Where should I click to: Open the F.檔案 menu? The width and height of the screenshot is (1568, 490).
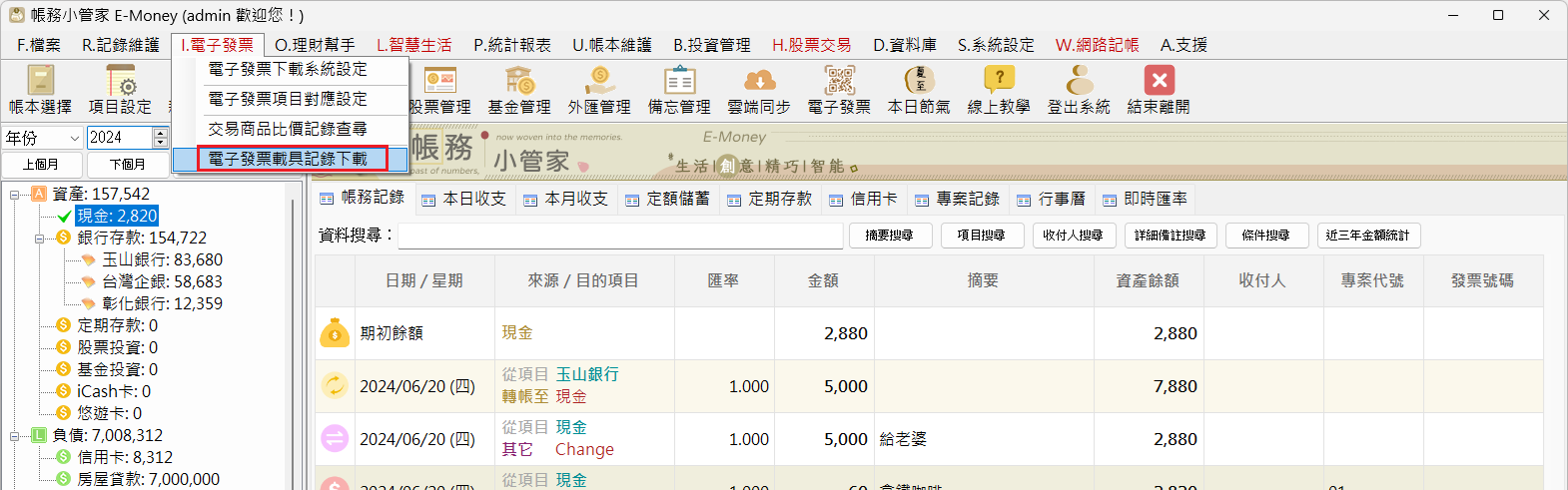click(x=39, y=45)
